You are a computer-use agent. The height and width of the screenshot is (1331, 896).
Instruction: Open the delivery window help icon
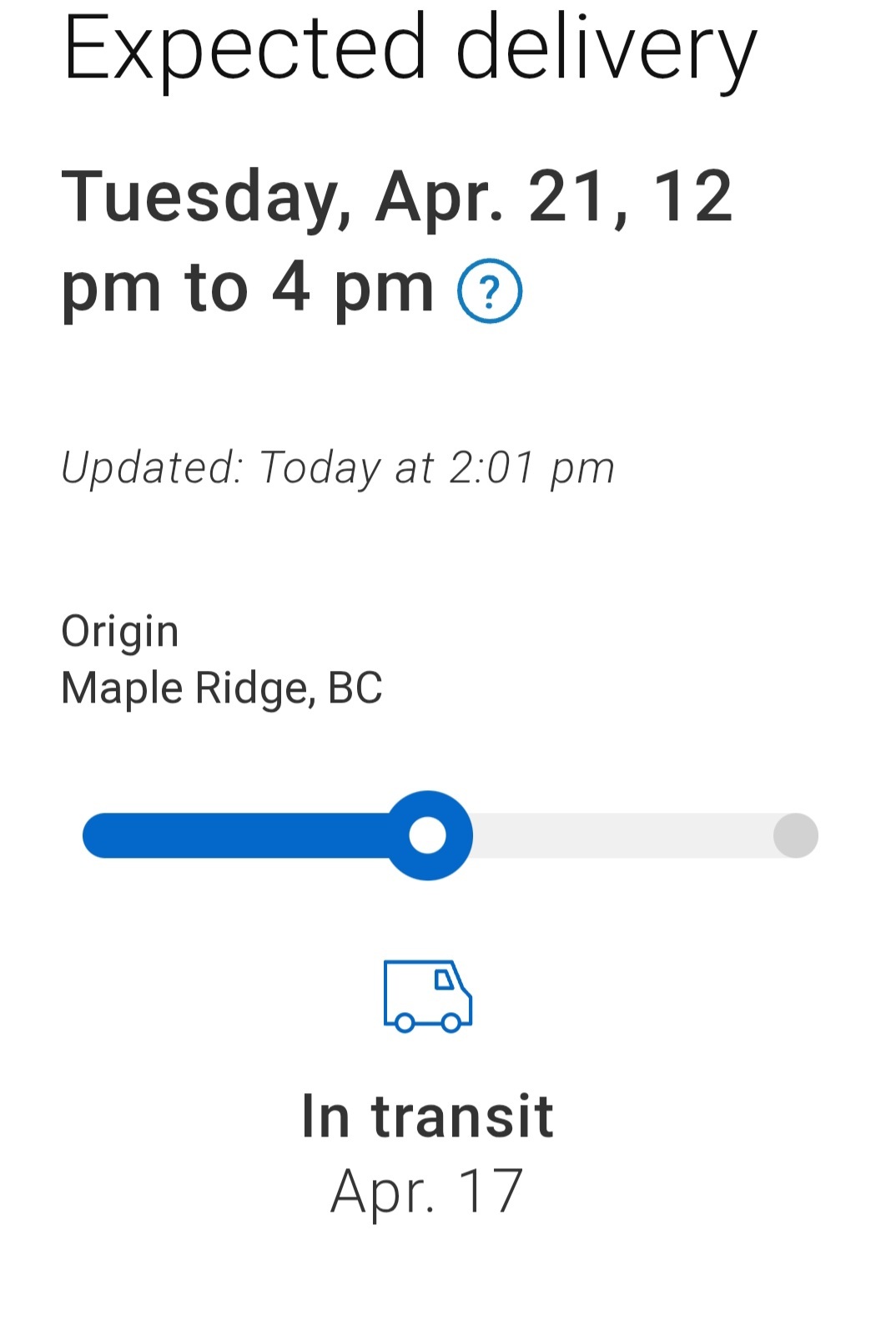(490, 291)
